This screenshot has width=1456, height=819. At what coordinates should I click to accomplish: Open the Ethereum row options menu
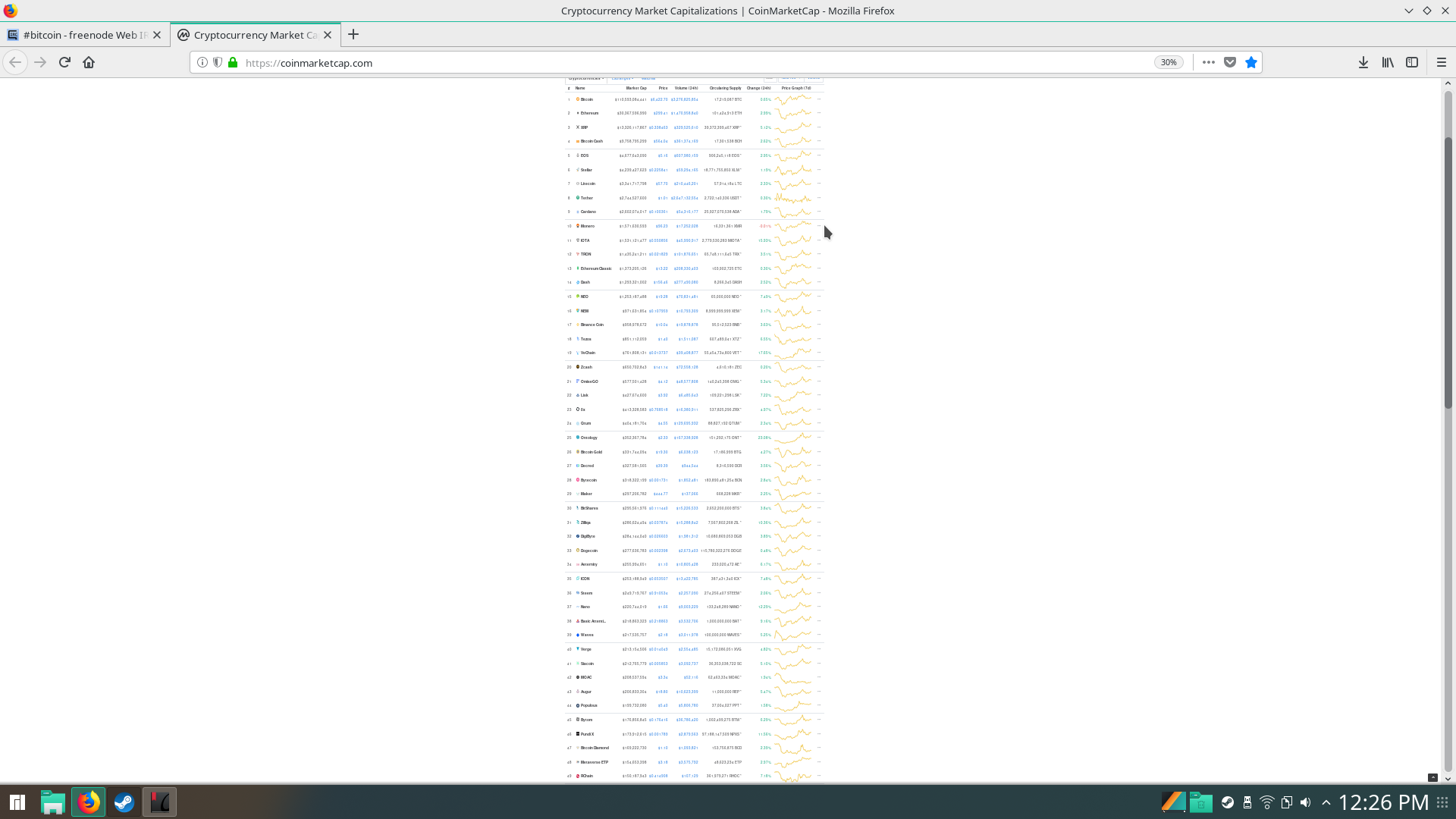(819, 113)
